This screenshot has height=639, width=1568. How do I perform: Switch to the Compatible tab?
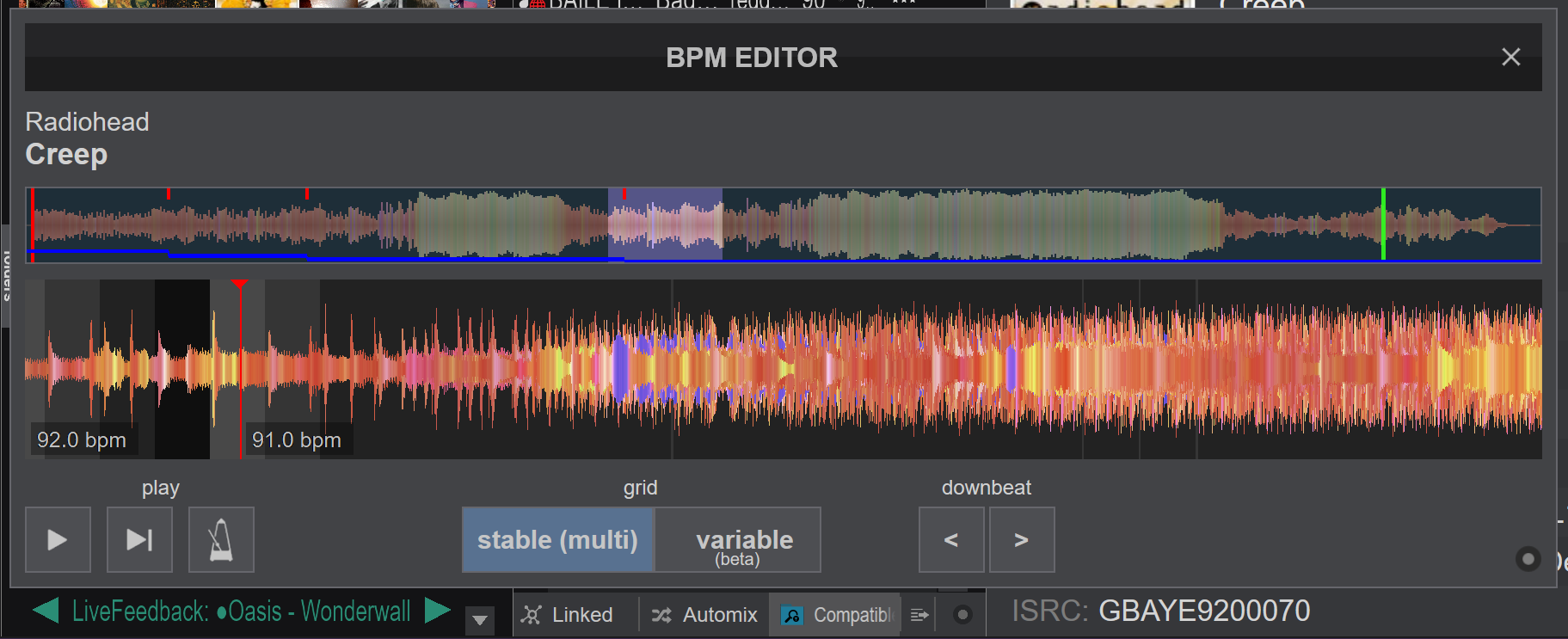coord(835,615)
